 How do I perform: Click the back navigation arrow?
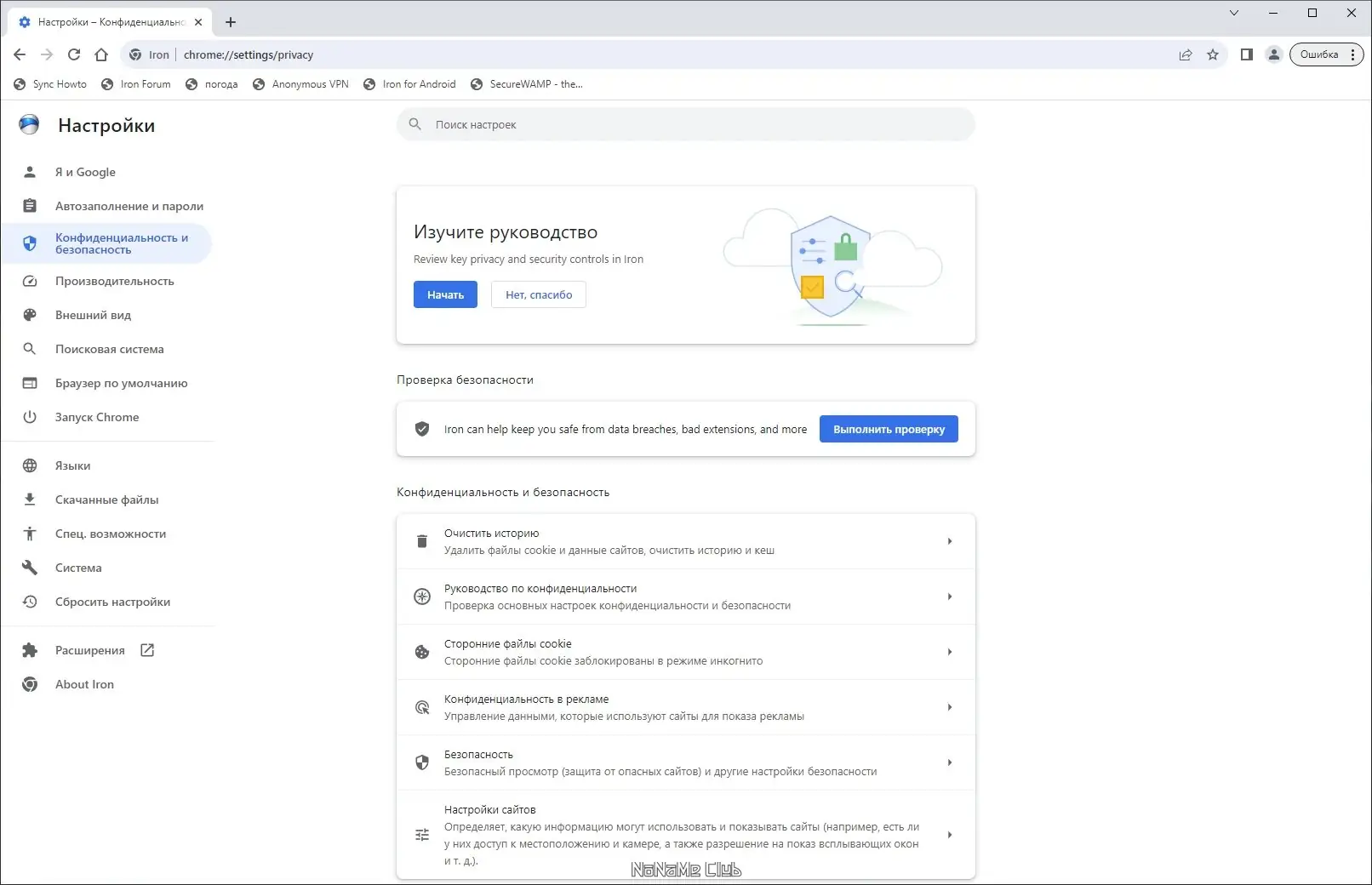point(19,54)
